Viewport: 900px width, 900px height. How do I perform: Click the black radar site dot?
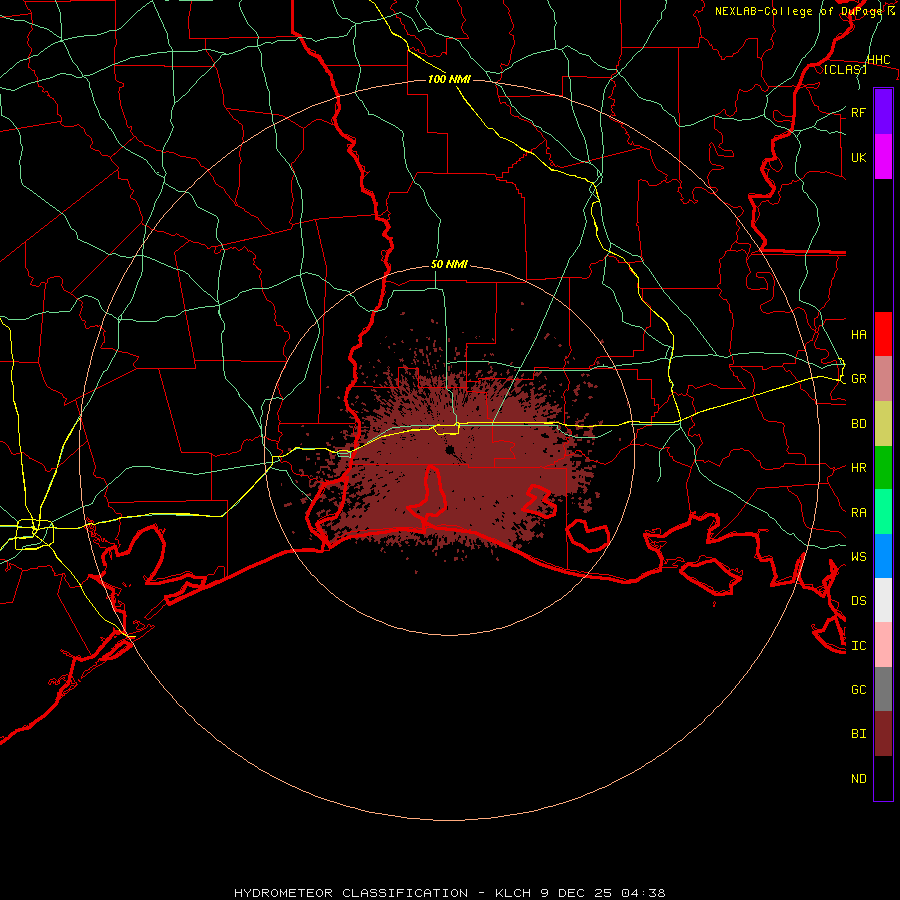click(x=450, y=449)
